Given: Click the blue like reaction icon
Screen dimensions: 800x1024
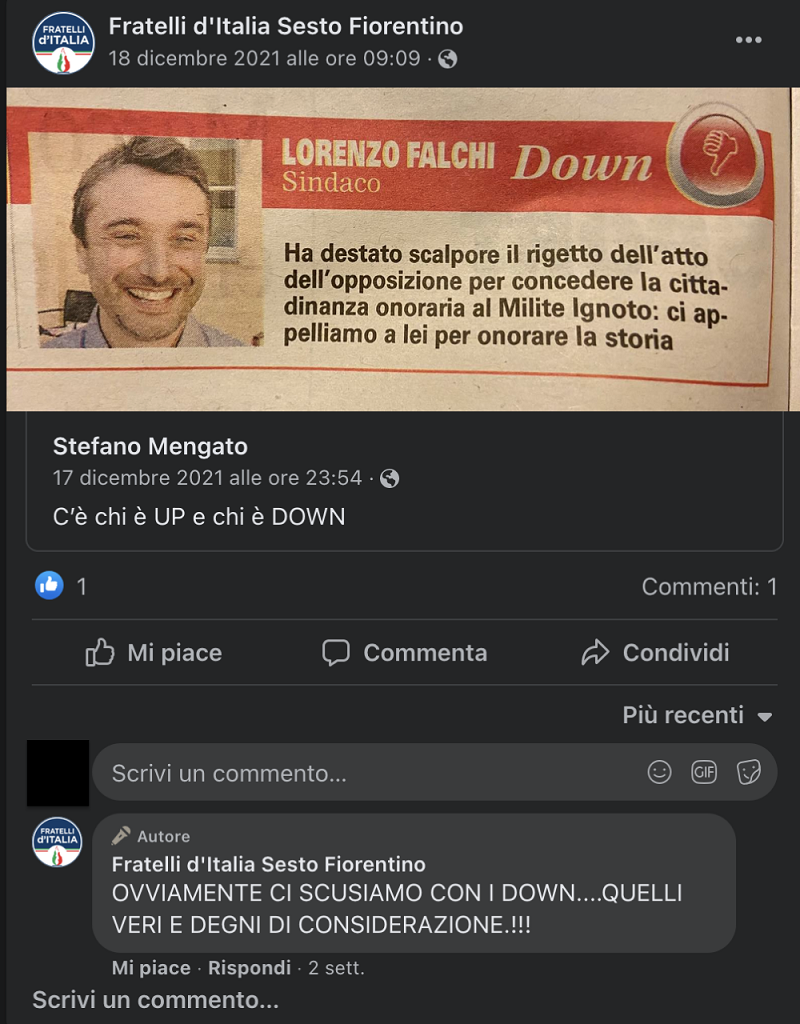Looking at the screenshot, I should point(49,585).
